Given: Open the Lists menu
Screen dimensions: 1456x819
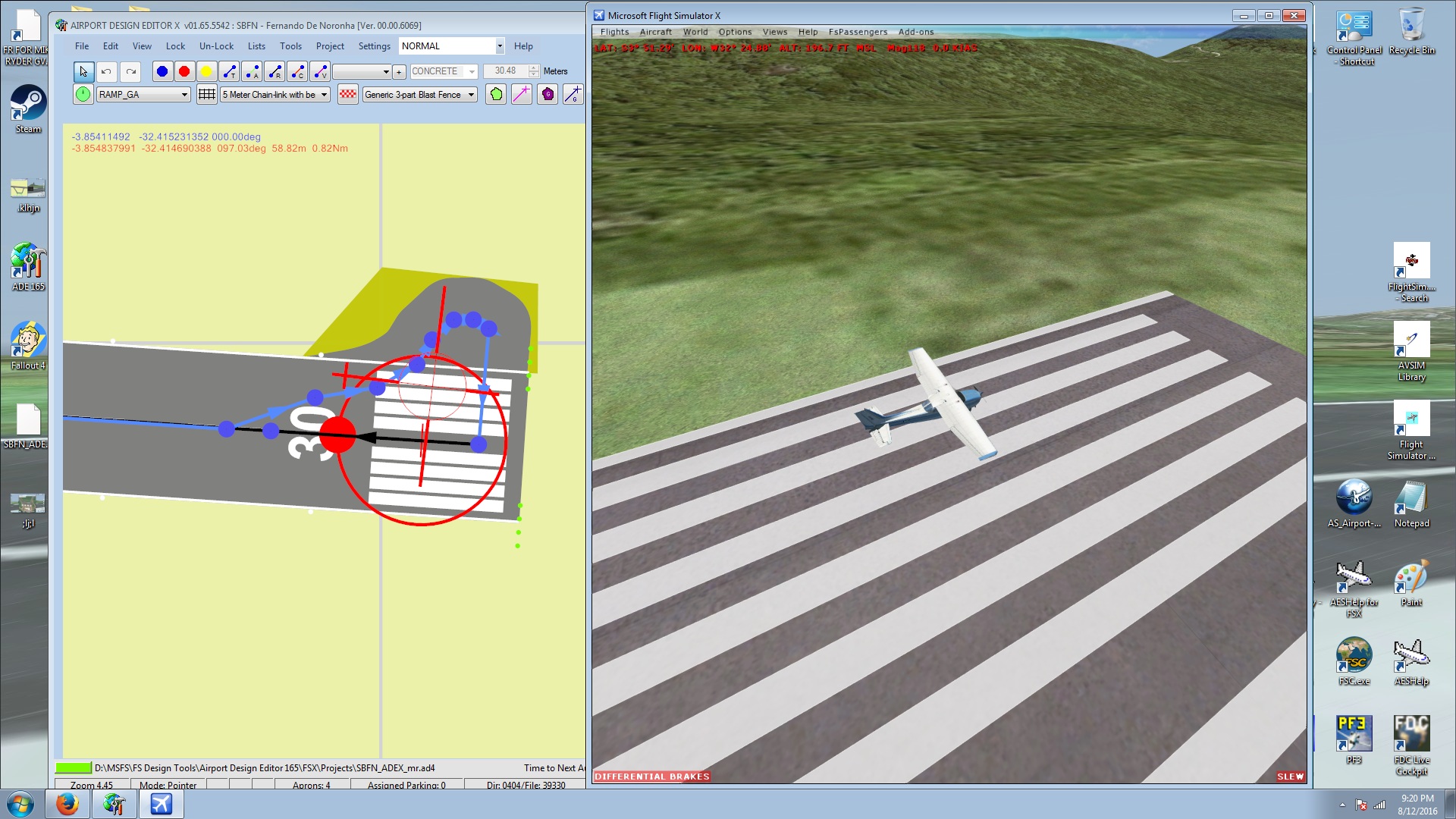Looking at the screenshot, I should (256, 46).
